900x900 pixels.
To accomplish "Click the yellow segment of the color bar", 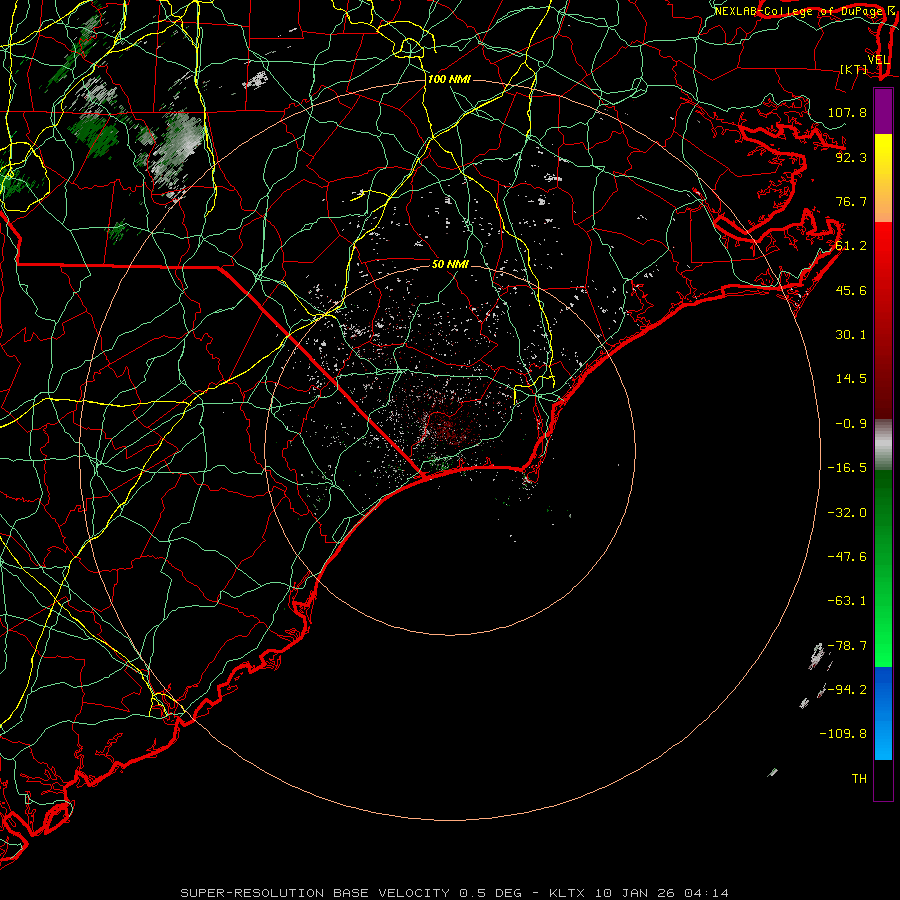I will tap(883, 178).
